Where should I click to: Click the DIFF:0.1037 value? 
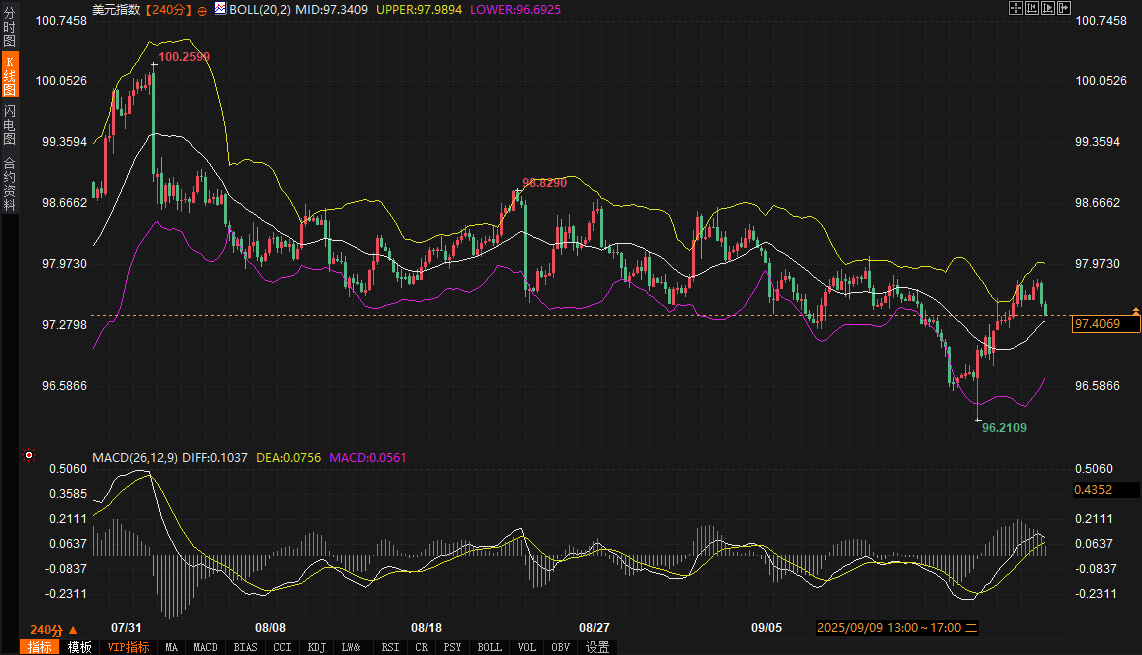[x=215, y=458]
